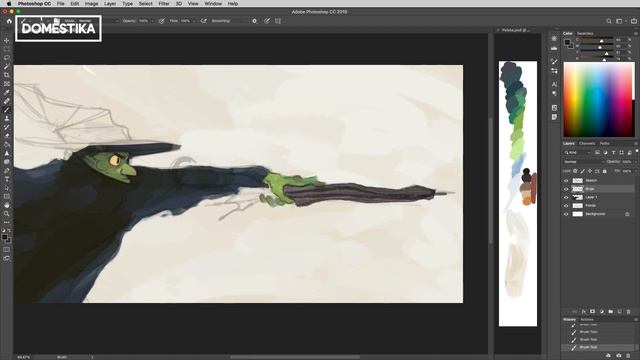
Task: Create new adjustment layer icon
Action: (x=602, y=311)
